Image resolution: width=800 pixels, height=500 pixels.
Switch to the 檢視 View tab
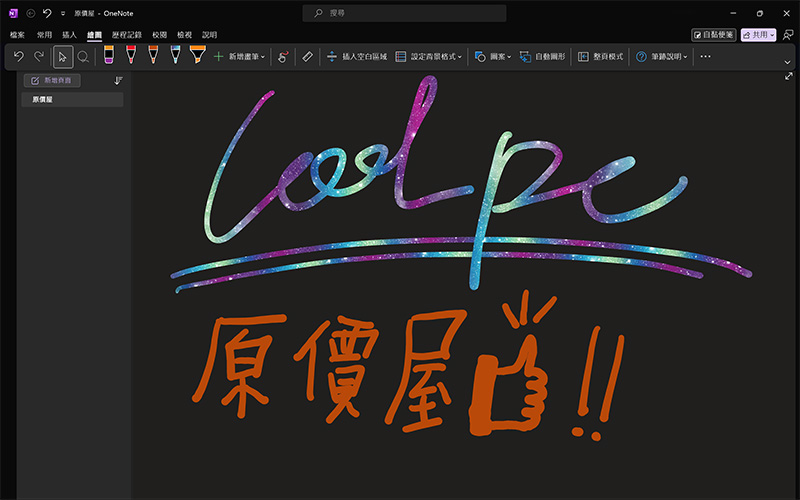(184, 35)
